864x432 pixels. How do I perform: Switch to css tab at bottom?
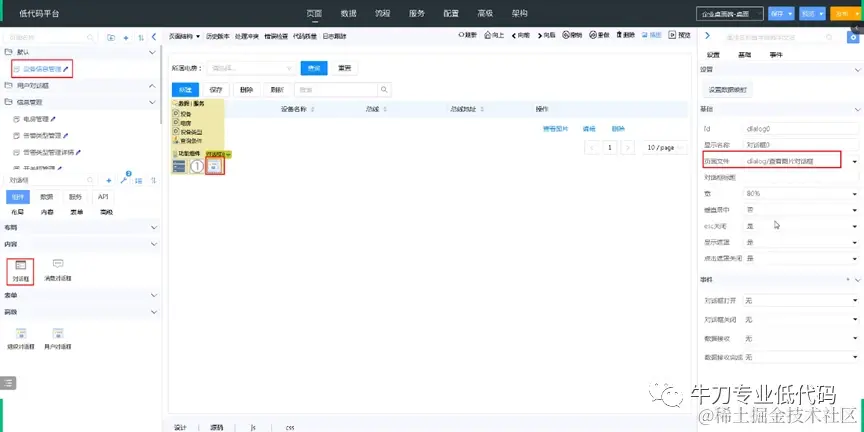click(x=290, y=427)
